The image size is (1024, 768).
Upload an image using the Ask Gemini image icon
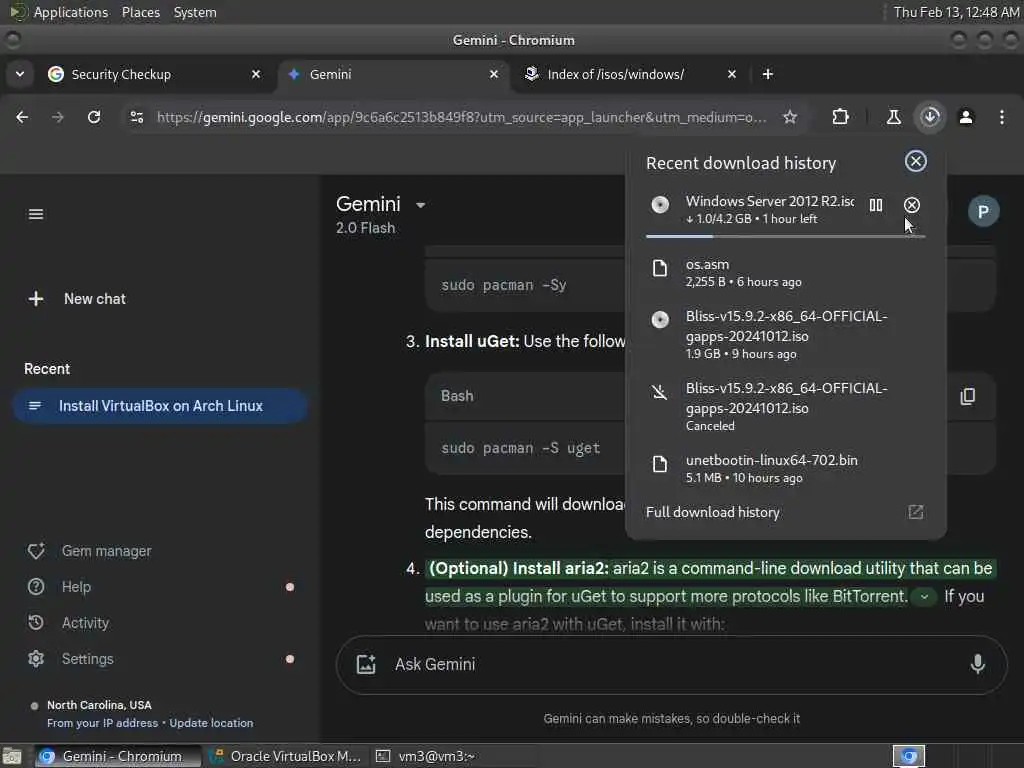point(366,665)
